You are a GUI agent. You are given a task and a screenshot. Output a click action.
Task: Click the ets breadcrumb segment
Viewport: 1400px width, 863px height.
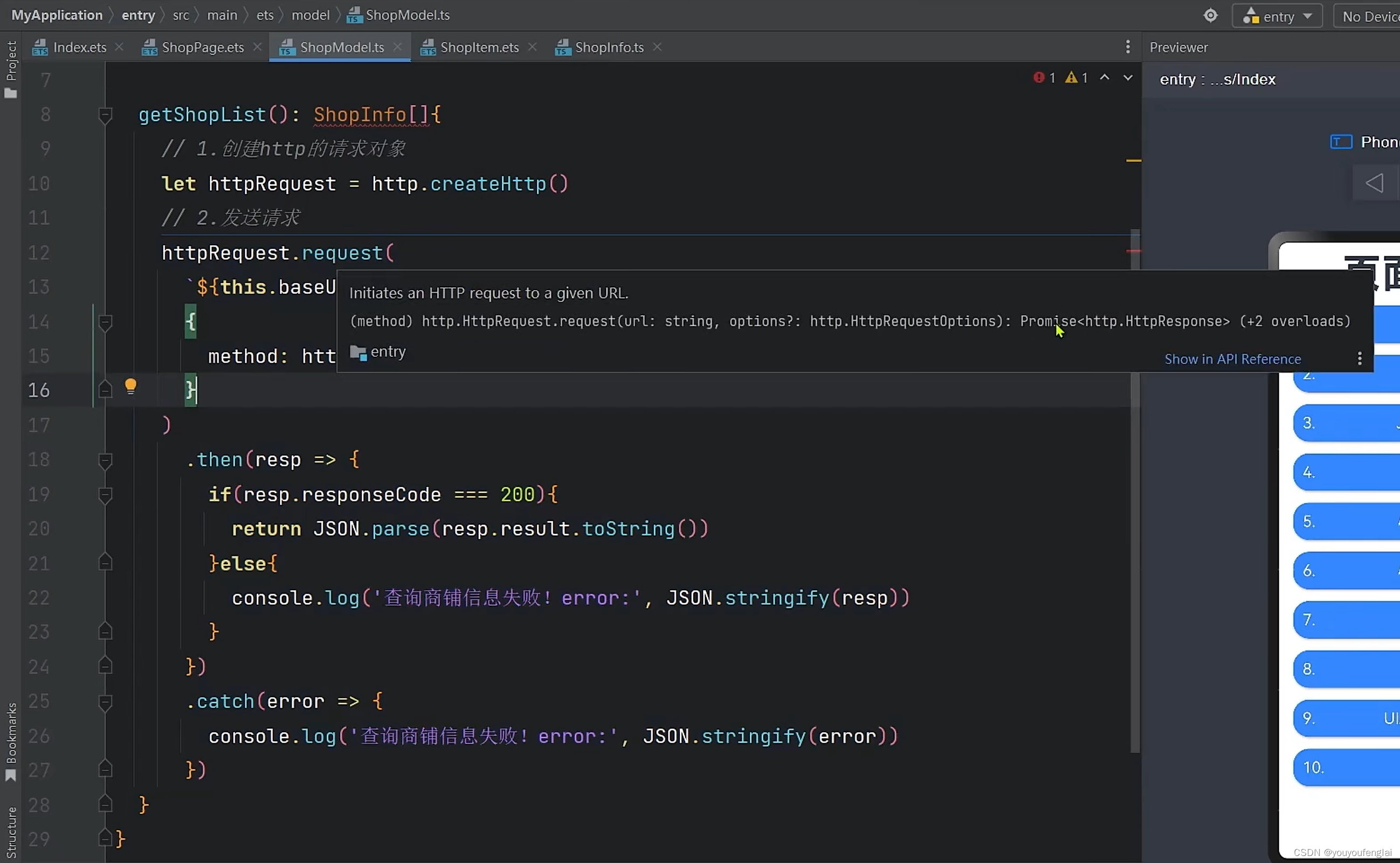point(265,16)
